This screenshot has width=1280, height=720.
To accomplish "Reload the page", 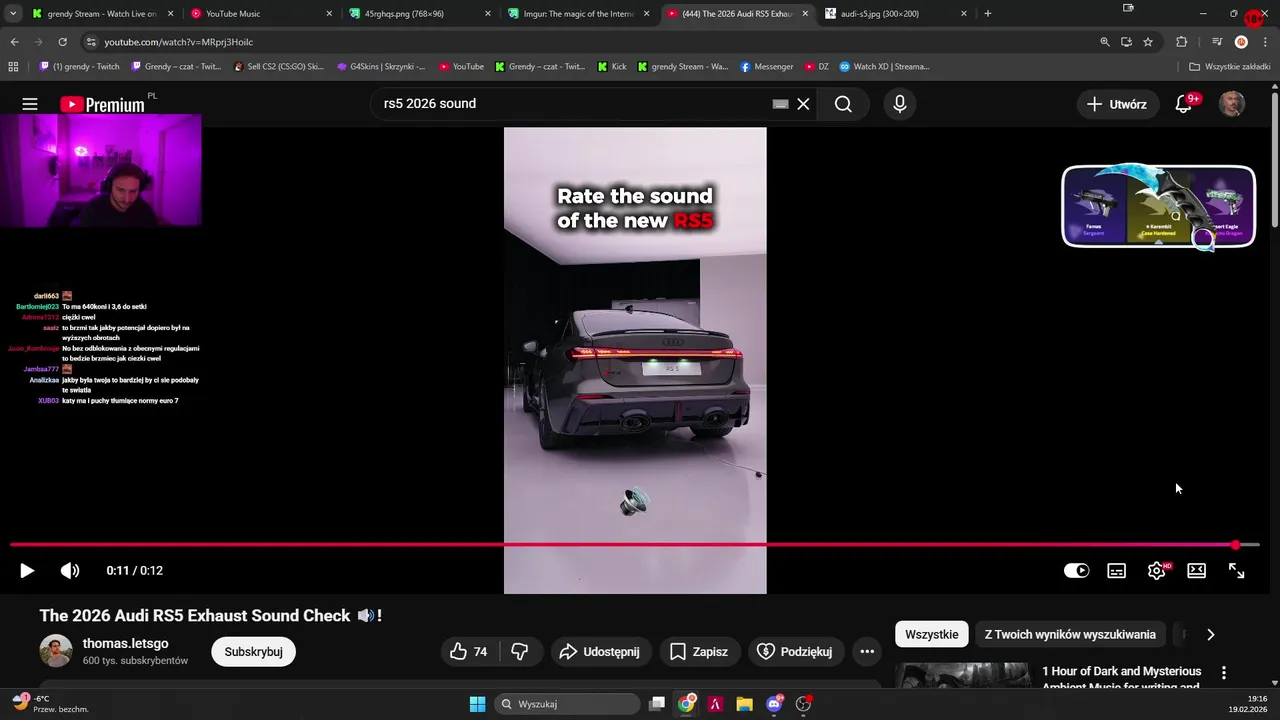I will [x=62, y=42].
